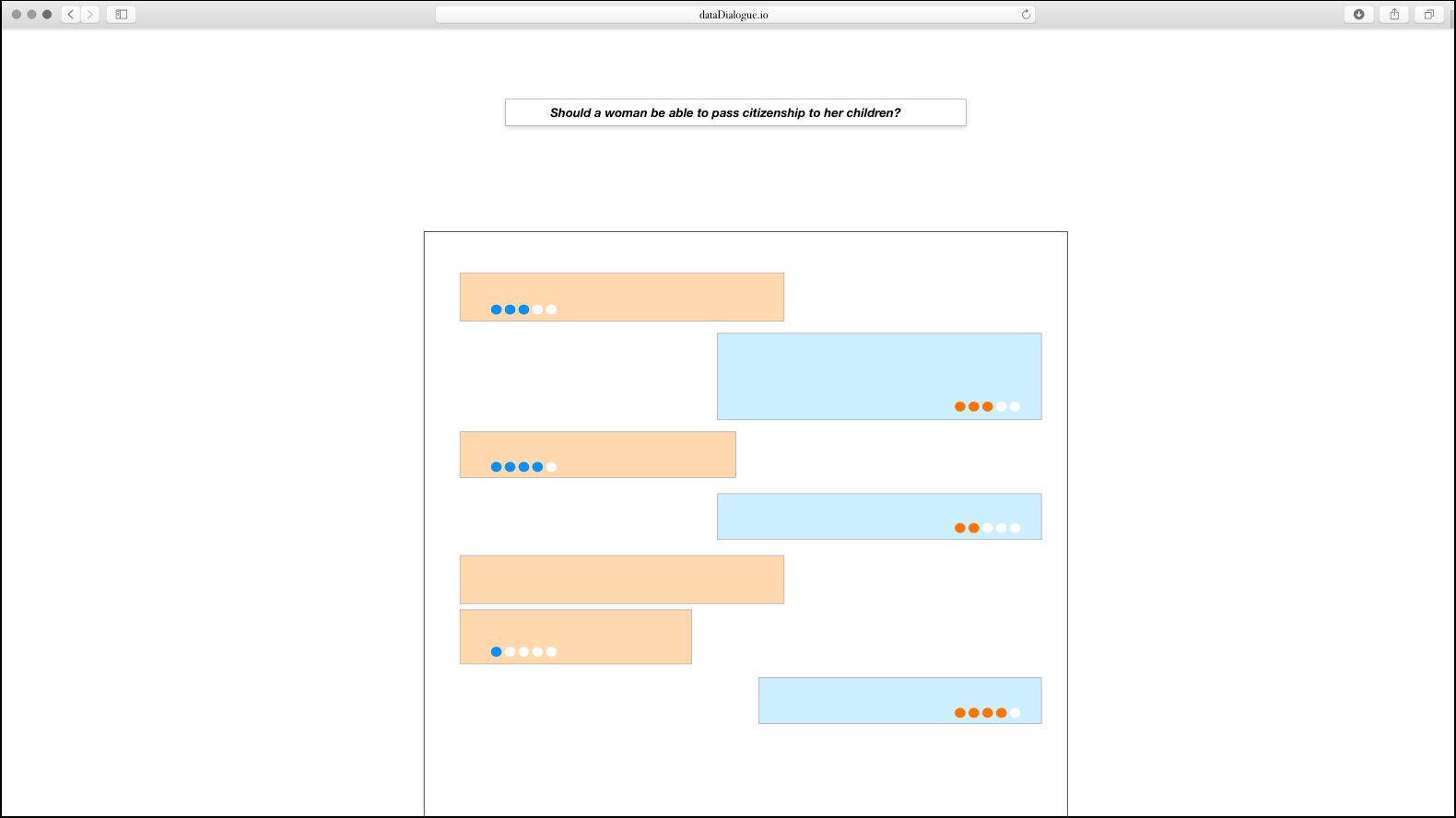Select the topmost orange message bubble
This screenshot has width=1456, height=818.
(622, 291)
